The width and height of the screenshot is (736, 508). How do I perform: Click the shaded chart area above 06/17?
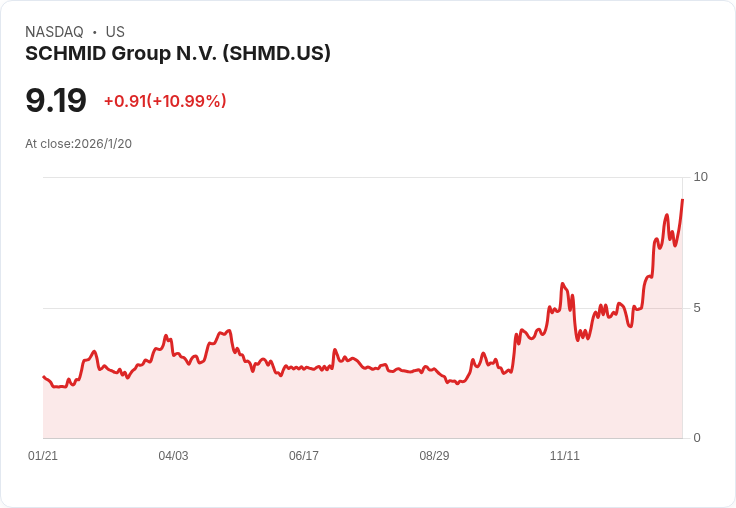tap(304, 405)
